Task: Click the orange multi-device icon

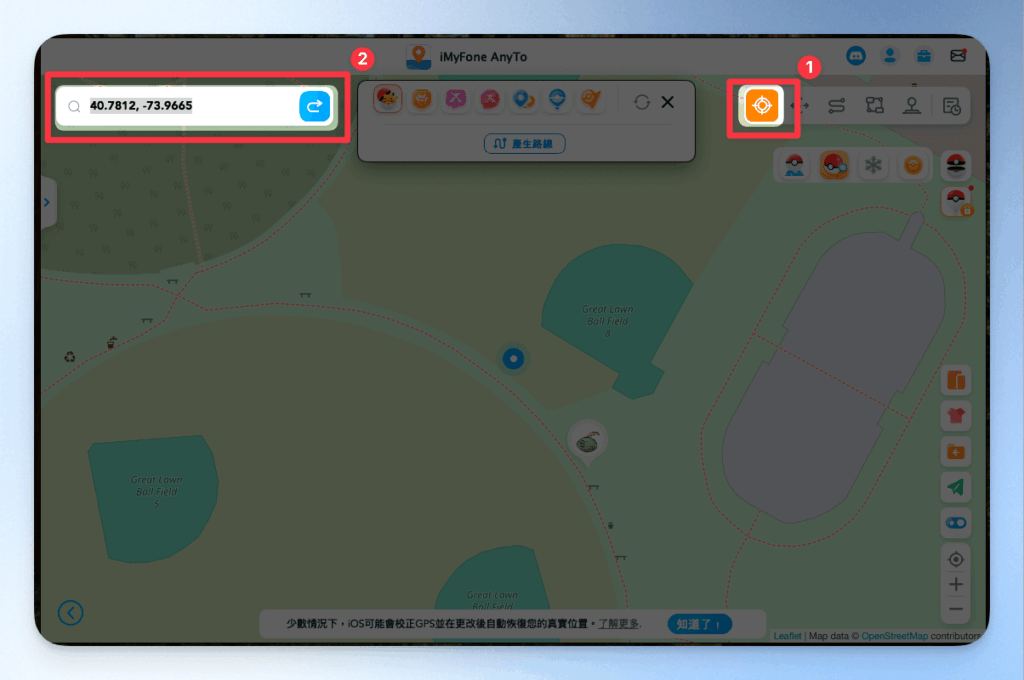Action: 956,380
